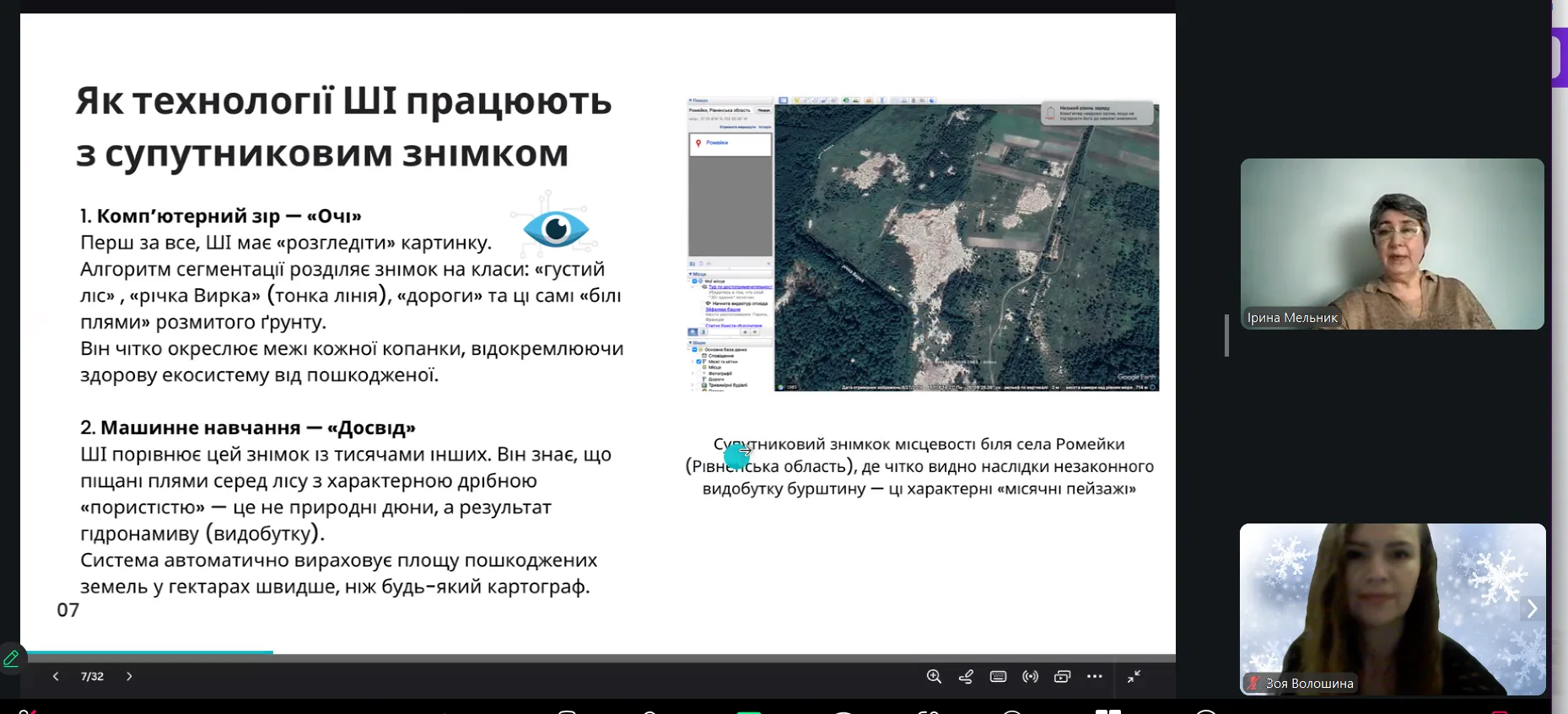This screenshot has height=714, width=1568.
Task: Click the image caption starting 'Супутниковий знімок місцевості'
Action: point(919,466)
